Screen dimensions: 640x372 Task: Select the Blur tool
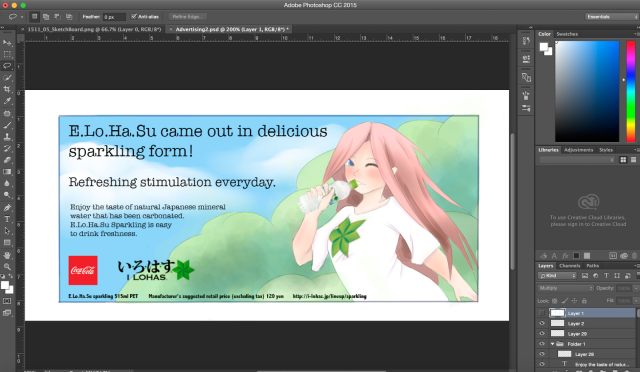(7, 183)
